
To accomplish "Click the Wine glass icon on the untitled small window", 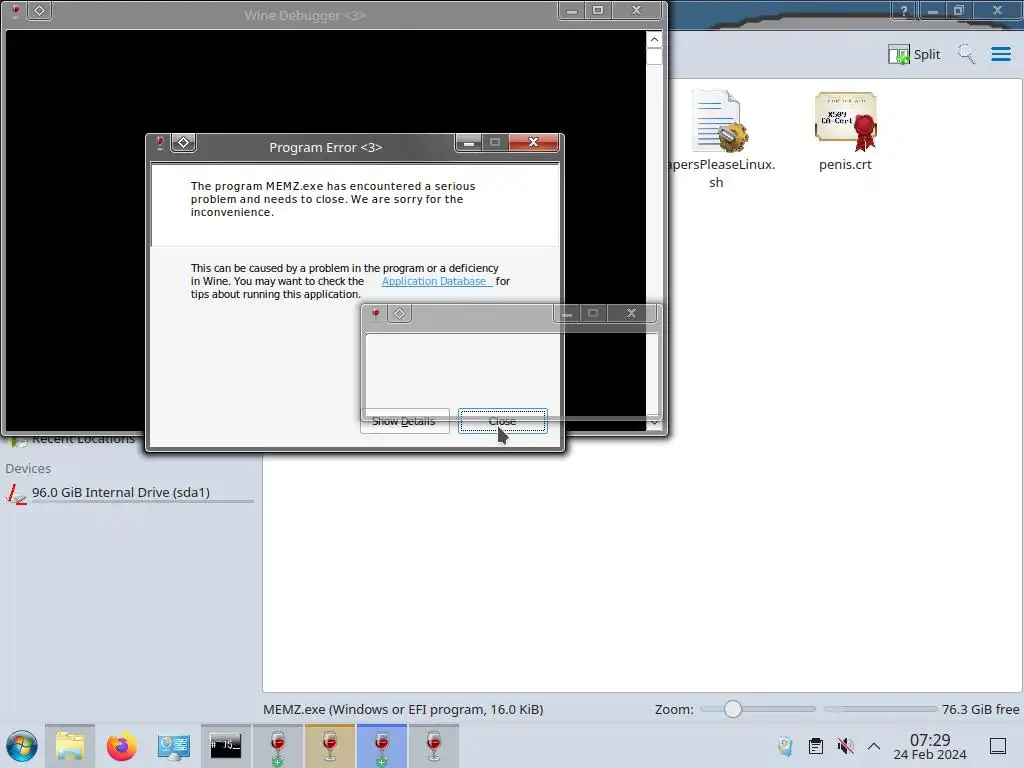I will pyautogui.click(x=376, y=314).
